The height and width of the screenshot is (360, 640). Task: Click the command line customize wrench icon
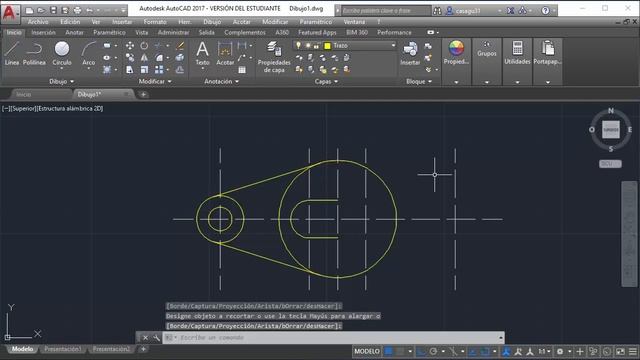156,338
